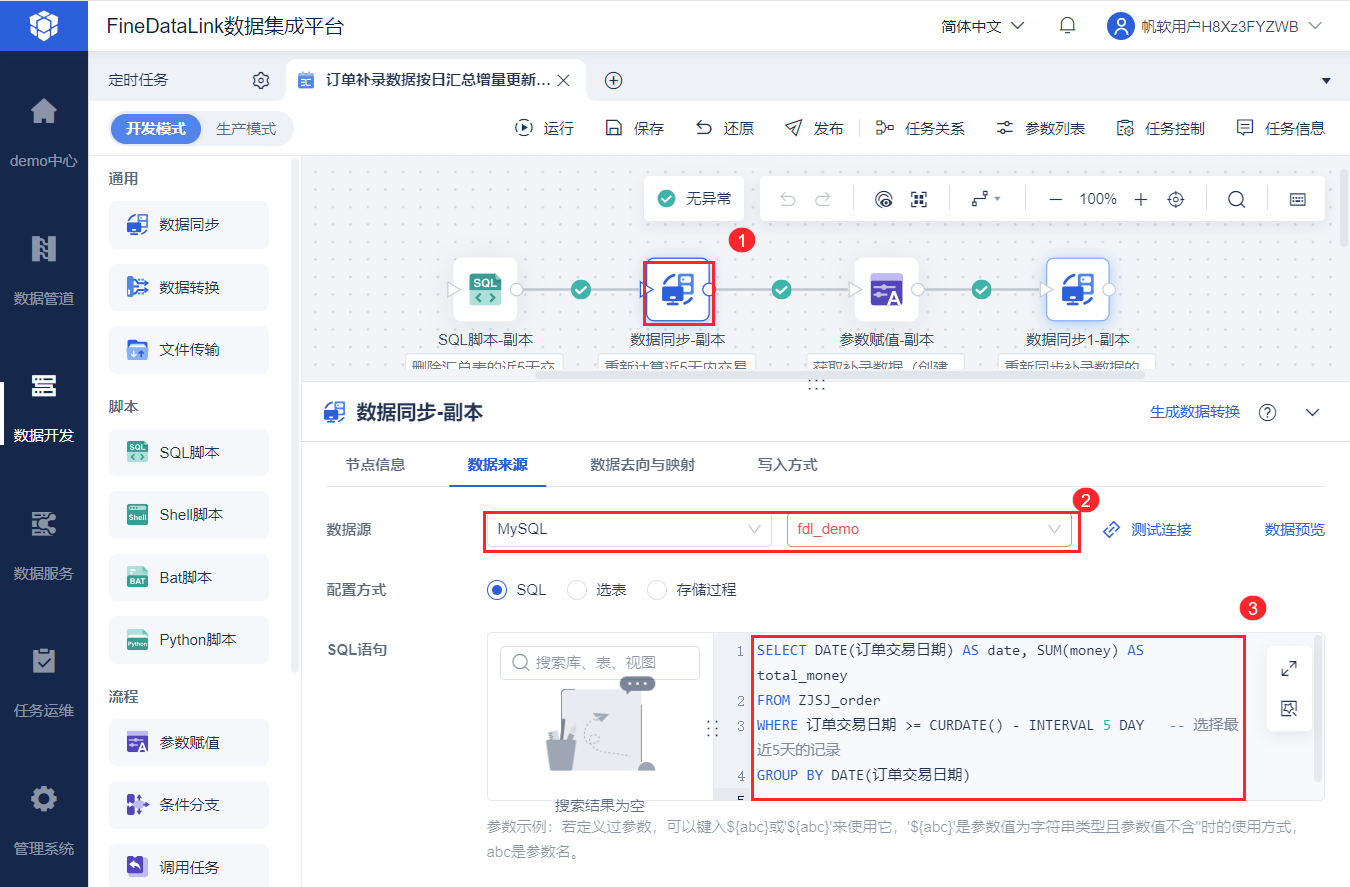Click 还原 to restore the task

(x=724, y=128)
